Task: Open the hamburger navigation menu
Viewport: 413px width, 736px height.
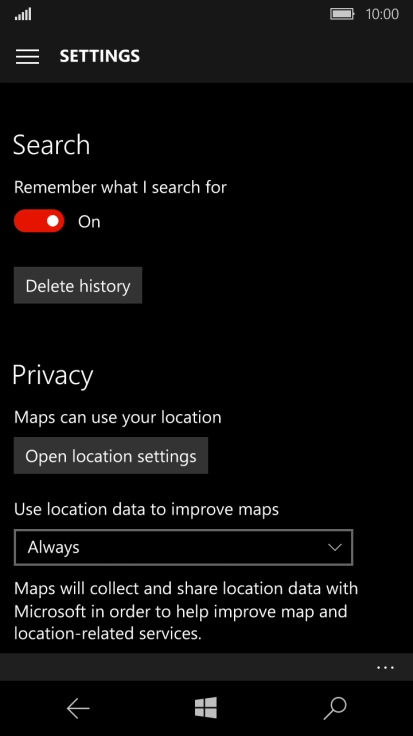Action: click(27, 56)
